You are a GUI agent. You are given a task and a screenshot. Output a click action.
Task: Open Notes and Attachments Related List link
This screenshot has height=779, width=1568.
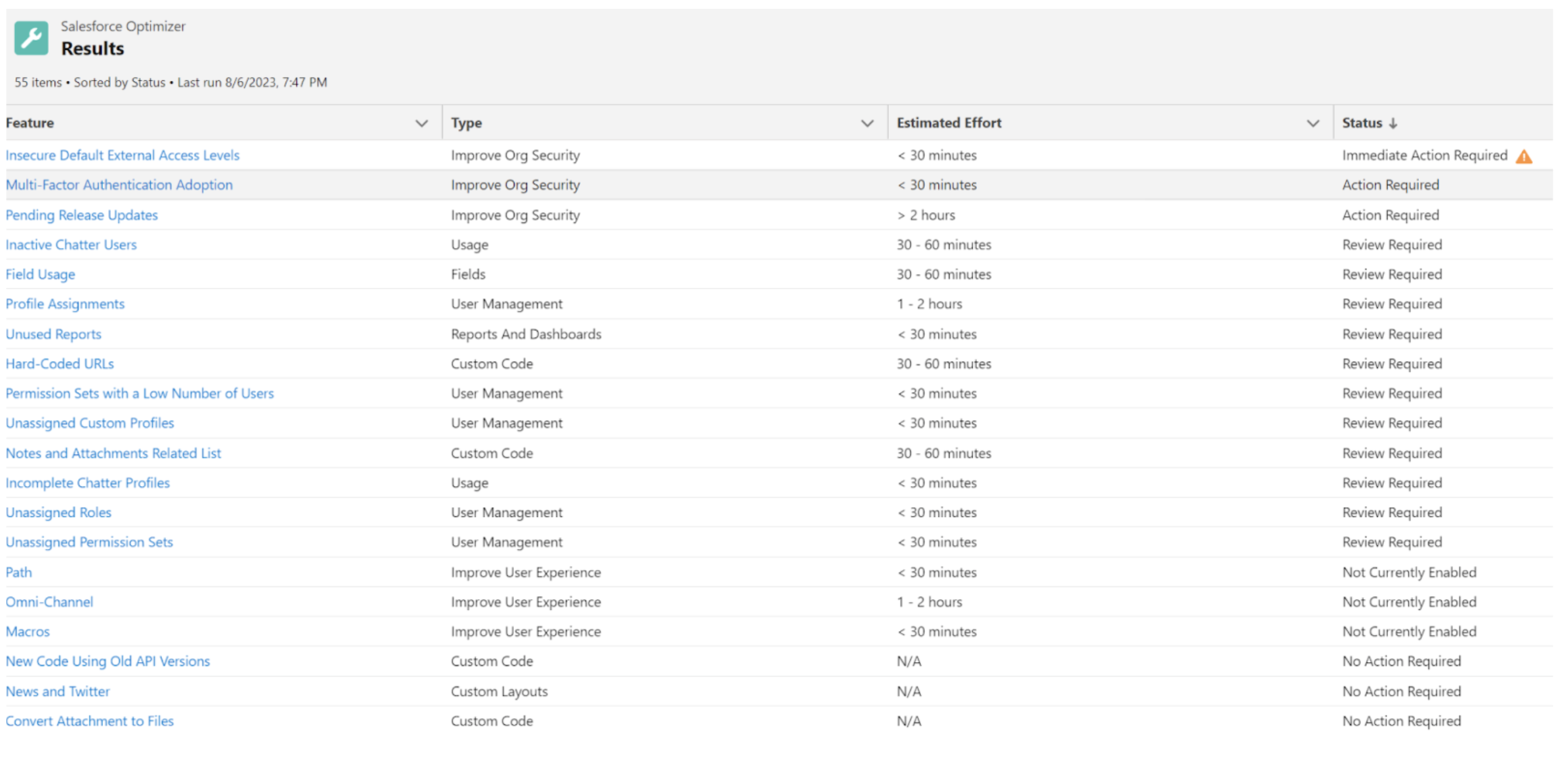click(113, 453)
